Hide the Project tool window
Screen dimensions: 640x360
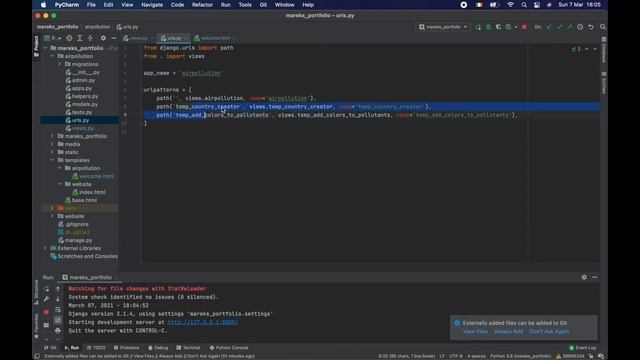click(x=114, y=38)
